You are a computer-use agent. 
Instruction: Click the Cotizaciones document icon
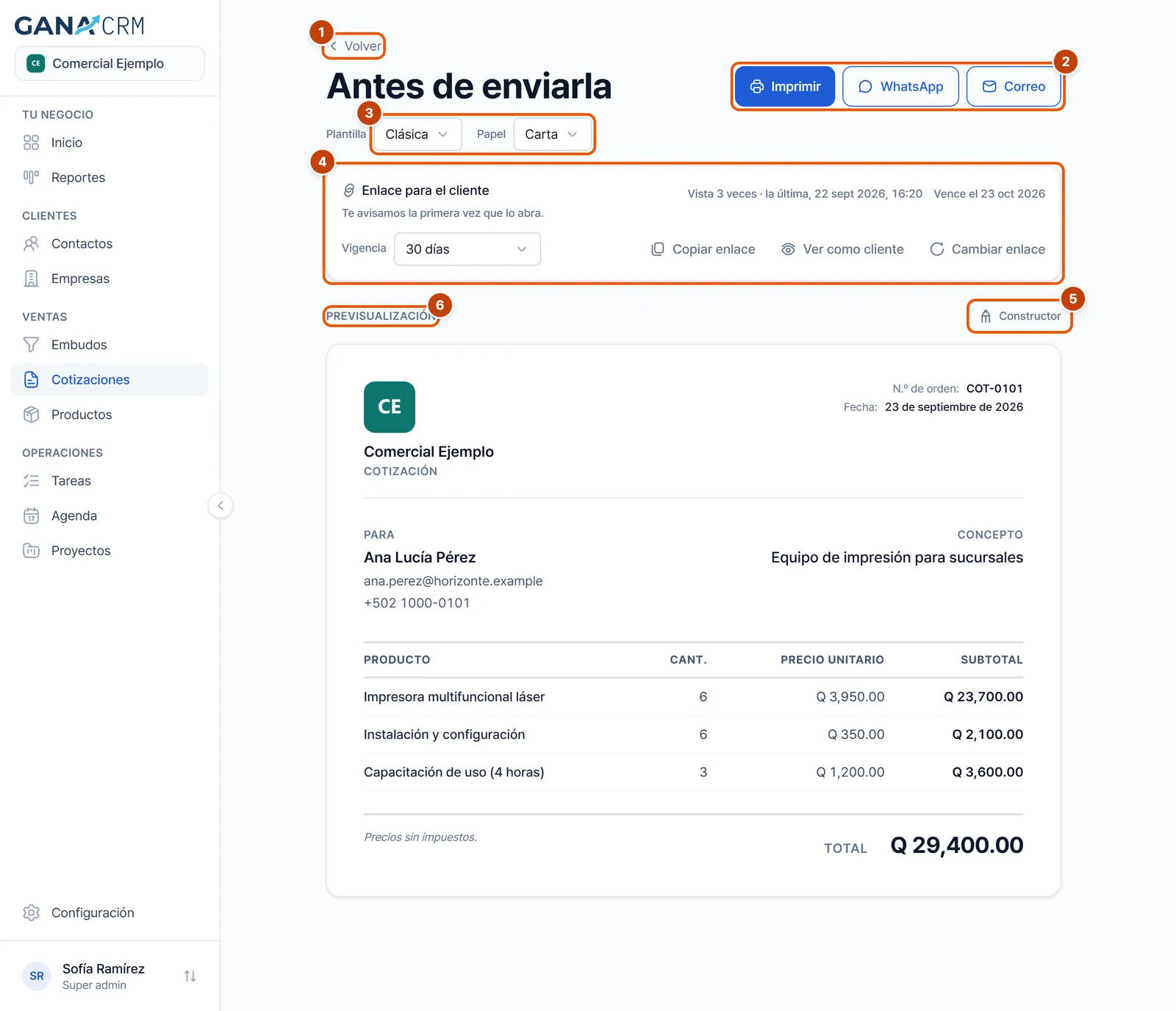(31, 379)
